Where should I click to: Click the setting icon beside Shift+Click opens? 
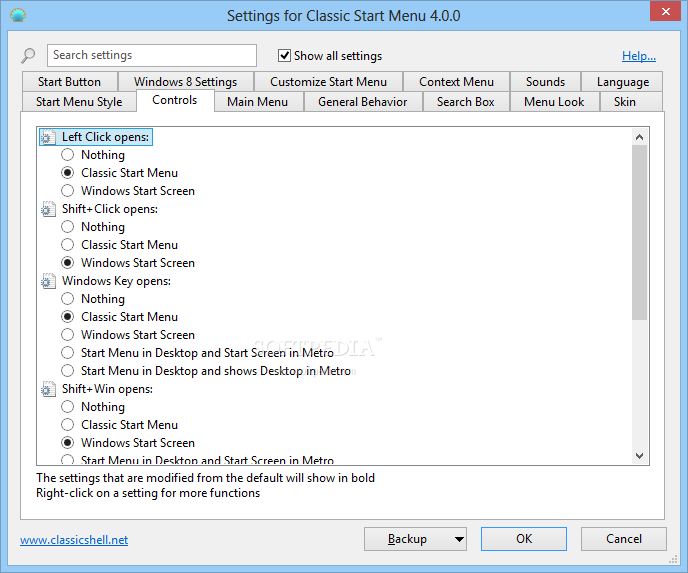click(48, 209)
